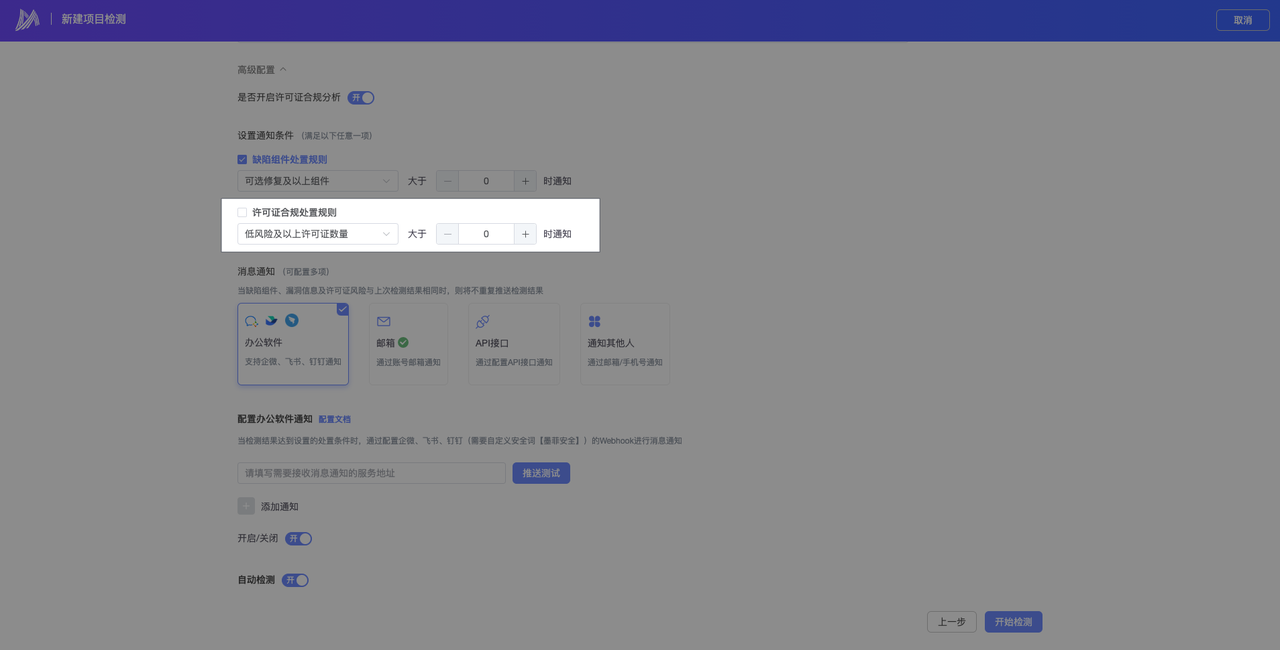Click the WeCom chat icon in 办公软件 card
Viewport: 1280px width, 650px height.
252,321
